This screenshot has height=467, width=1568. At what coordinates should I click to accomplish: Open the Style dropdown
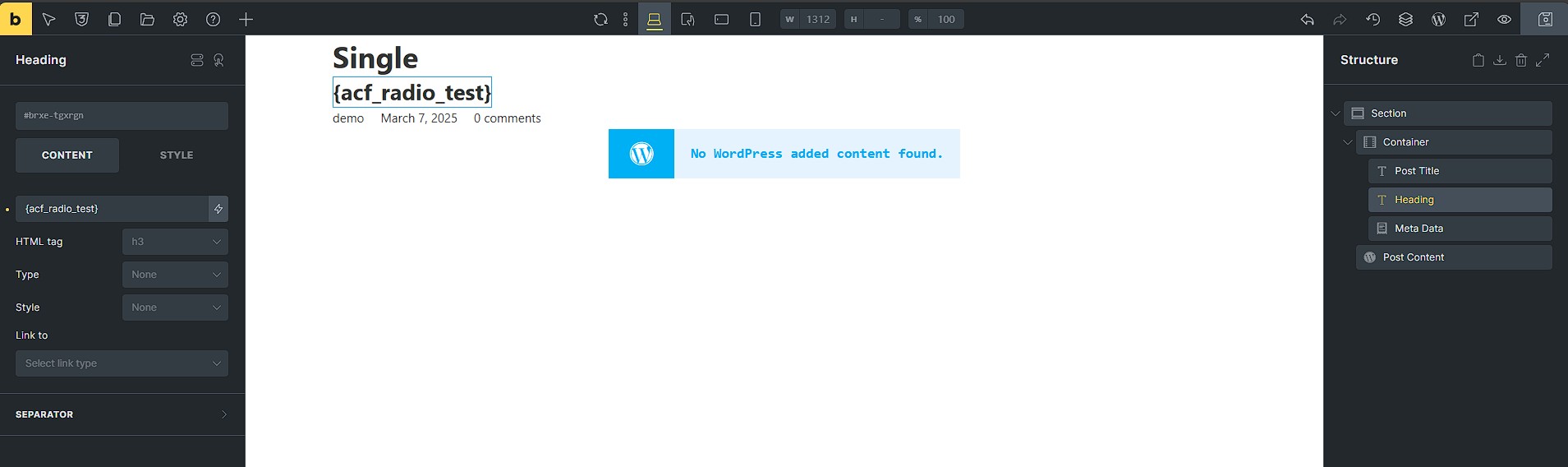pyautogui.click(x=175, y=307)
